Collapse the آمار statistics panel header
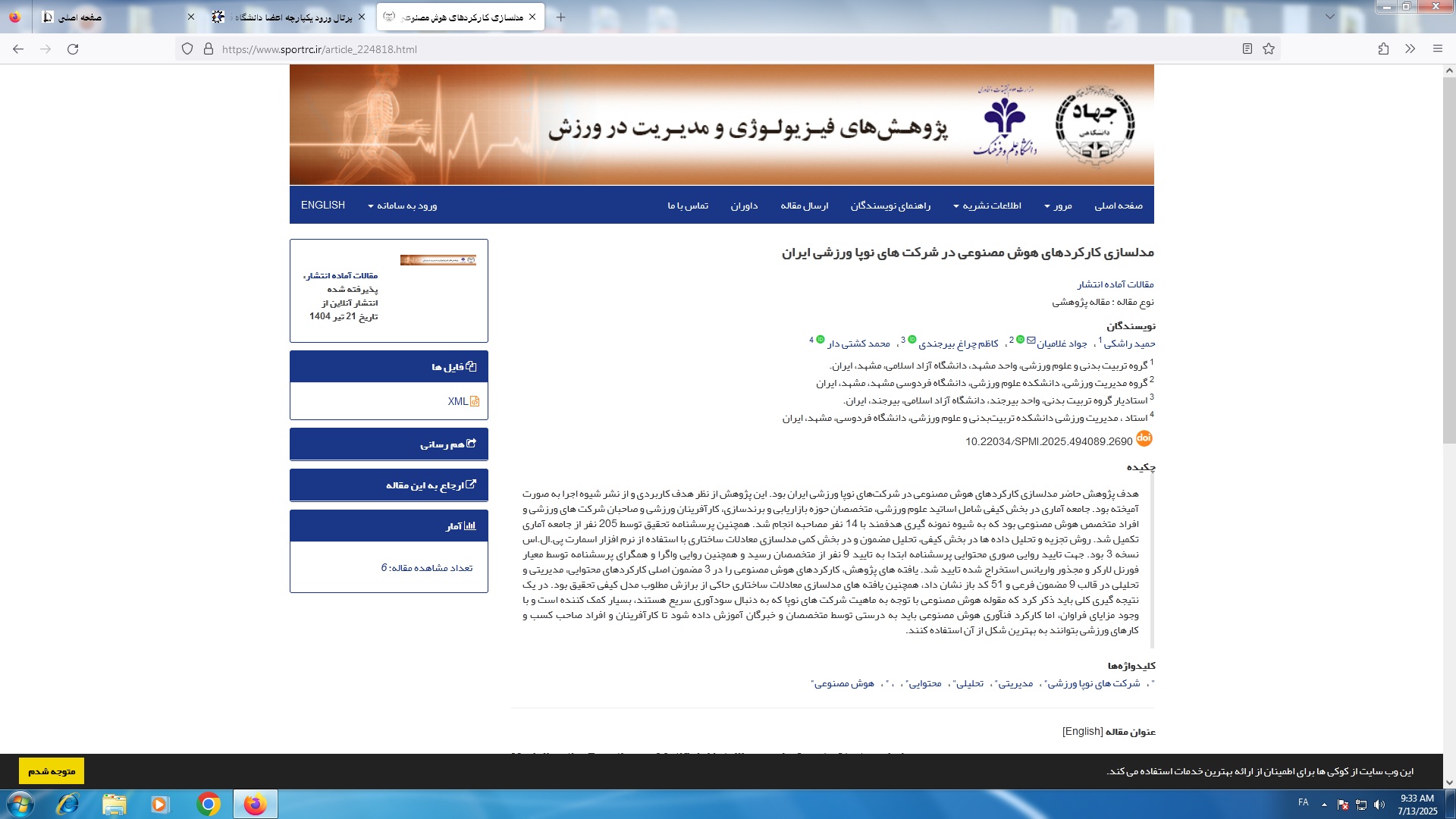Image resolution: width=1456 pixels, height=819 pixels. point(389,526)
